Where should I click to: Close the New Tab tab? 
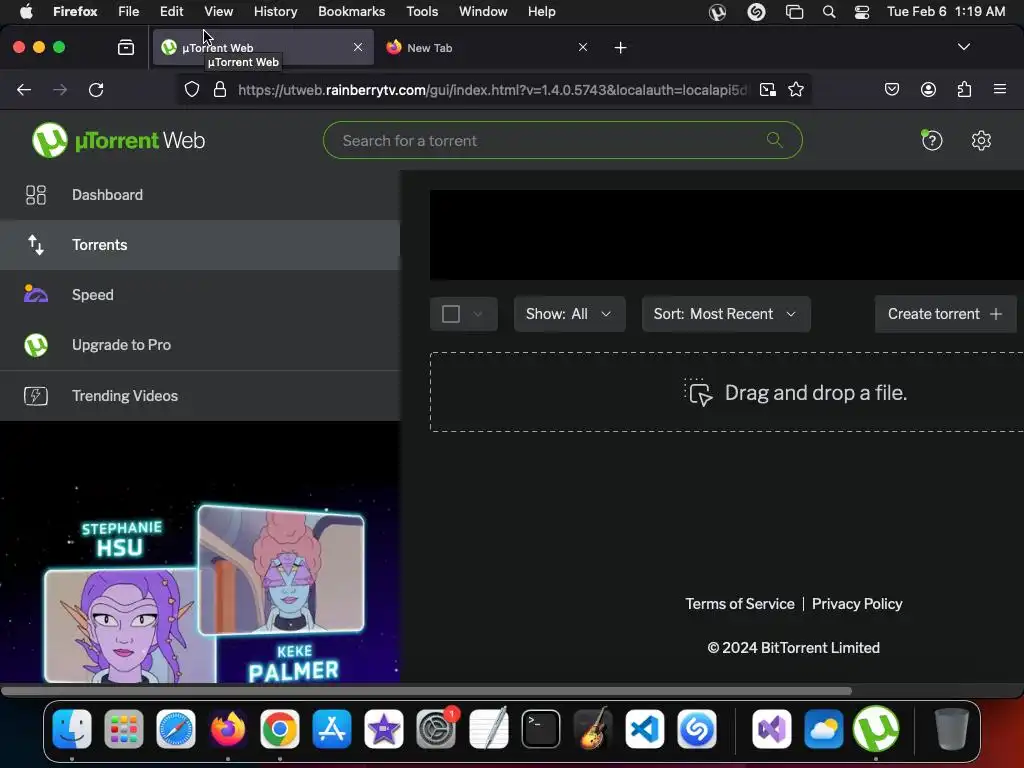(583, 48)
